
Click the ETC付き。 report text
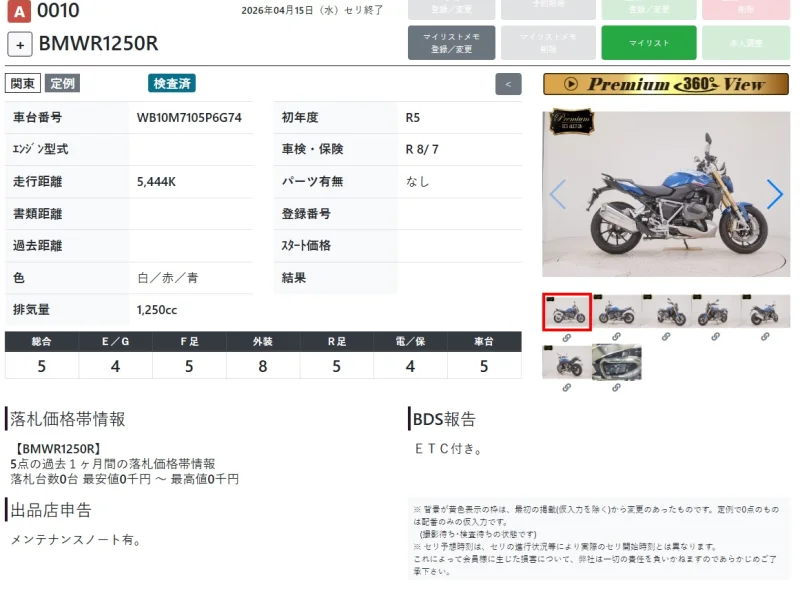click(x=448, y=449)
